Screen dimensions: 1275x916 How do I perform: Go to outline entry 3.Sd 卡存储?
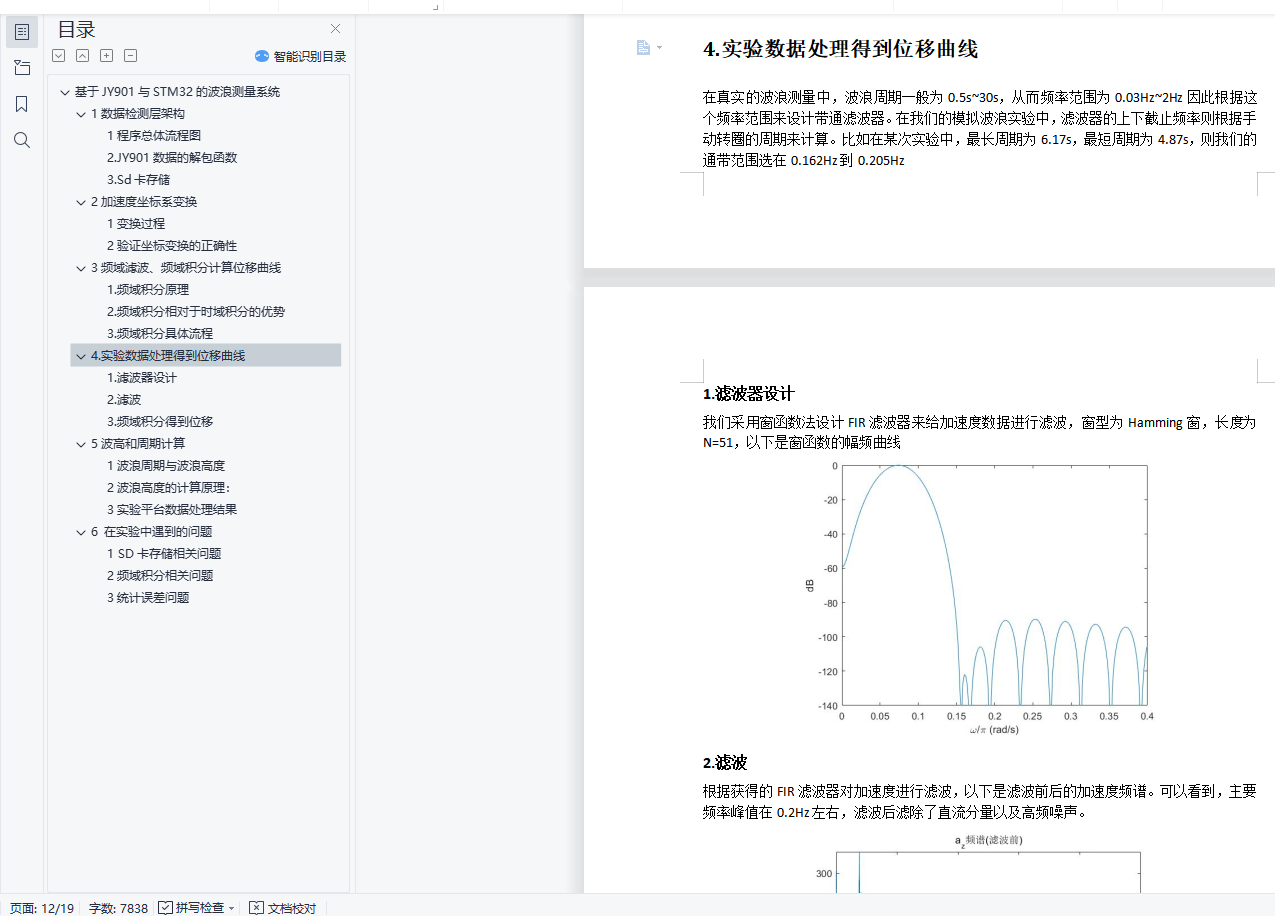pyautogui.click(x=138, y=180)
